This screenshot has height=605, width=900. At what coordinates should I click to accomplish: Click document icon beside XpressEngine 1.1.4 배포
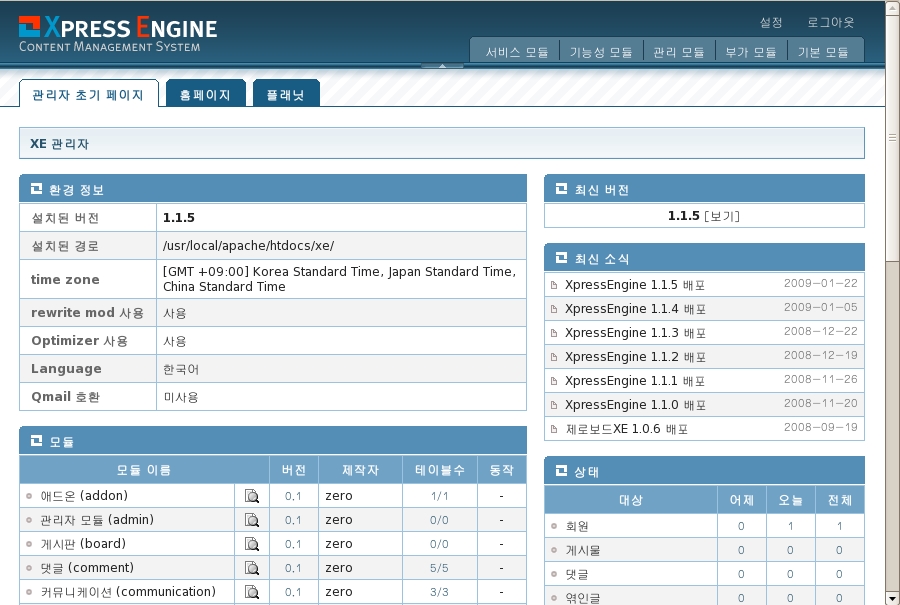tap(554, 309)
